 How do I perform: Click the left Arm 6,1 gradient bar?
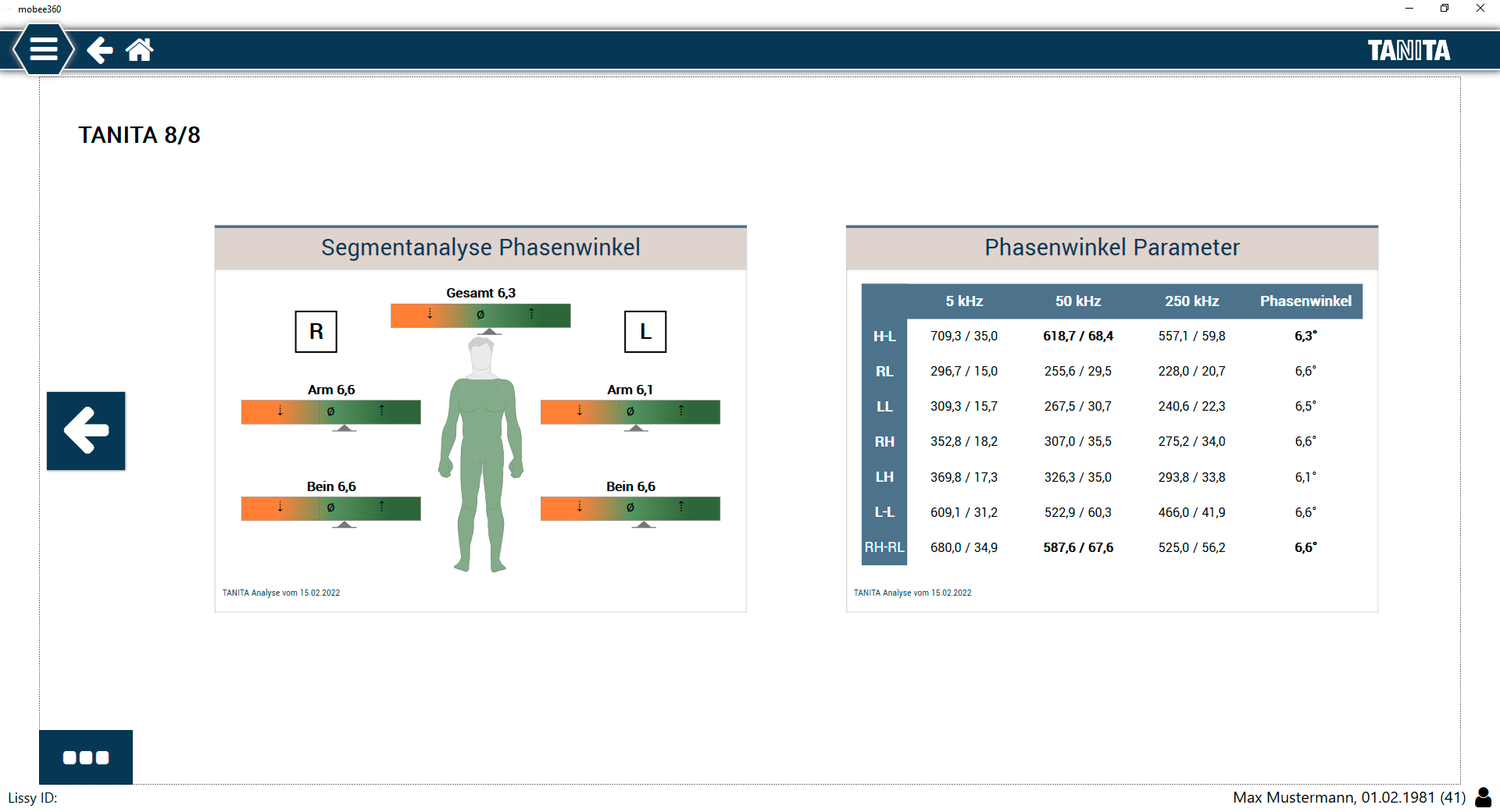(630, 411)
